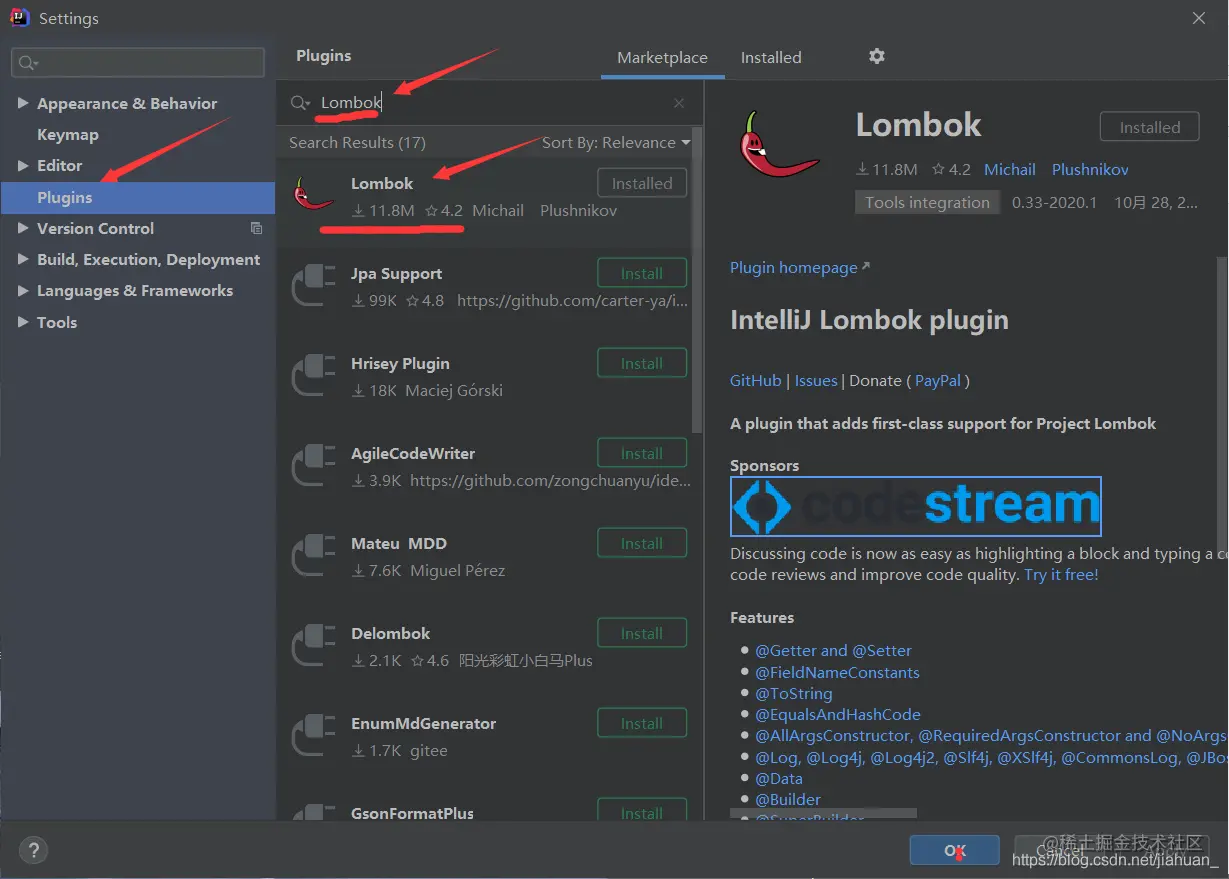Expand Appearance & Behavior settings
The height and width of the screenshot is (879, 1229).
[23, 103]
